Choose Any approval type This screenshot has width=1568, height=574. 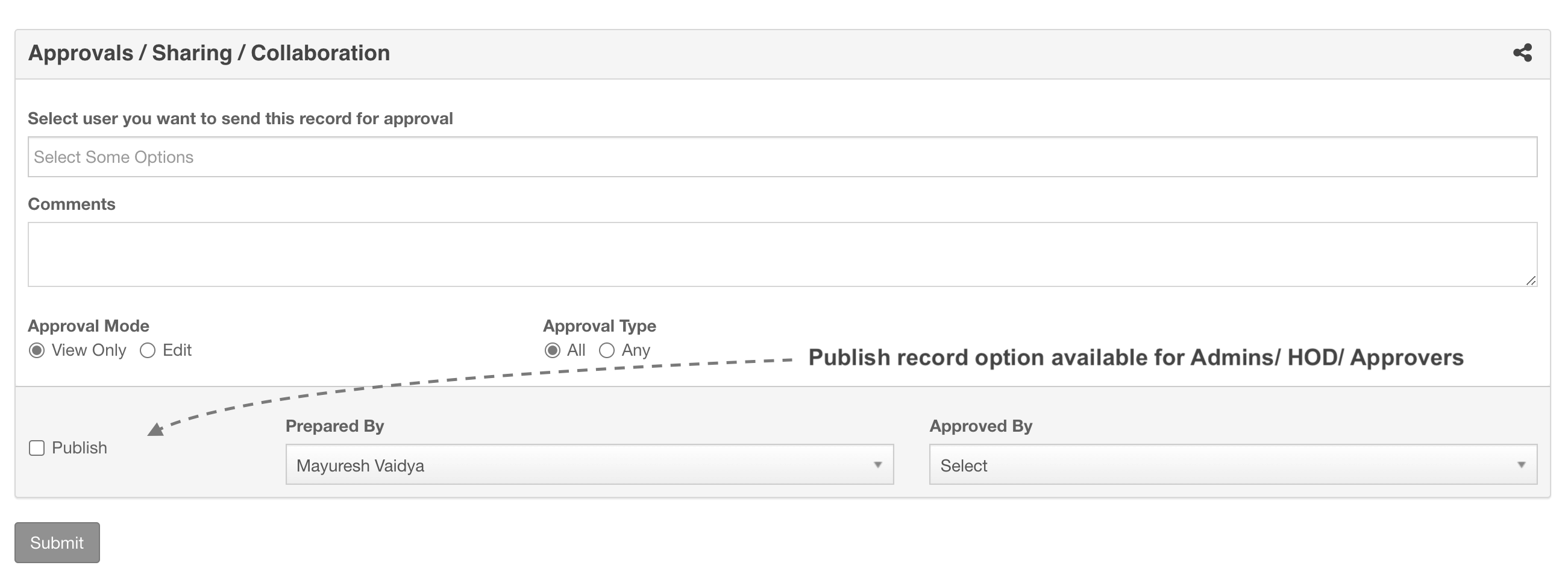point(607,350)
